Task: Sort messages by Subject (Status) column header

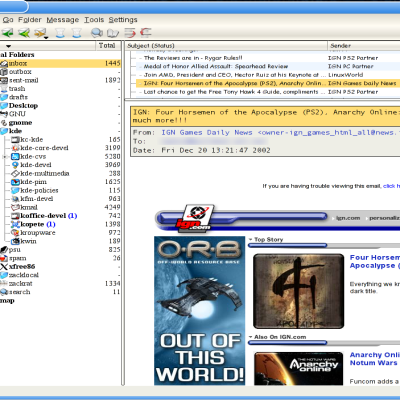Action: pos(226,46)
